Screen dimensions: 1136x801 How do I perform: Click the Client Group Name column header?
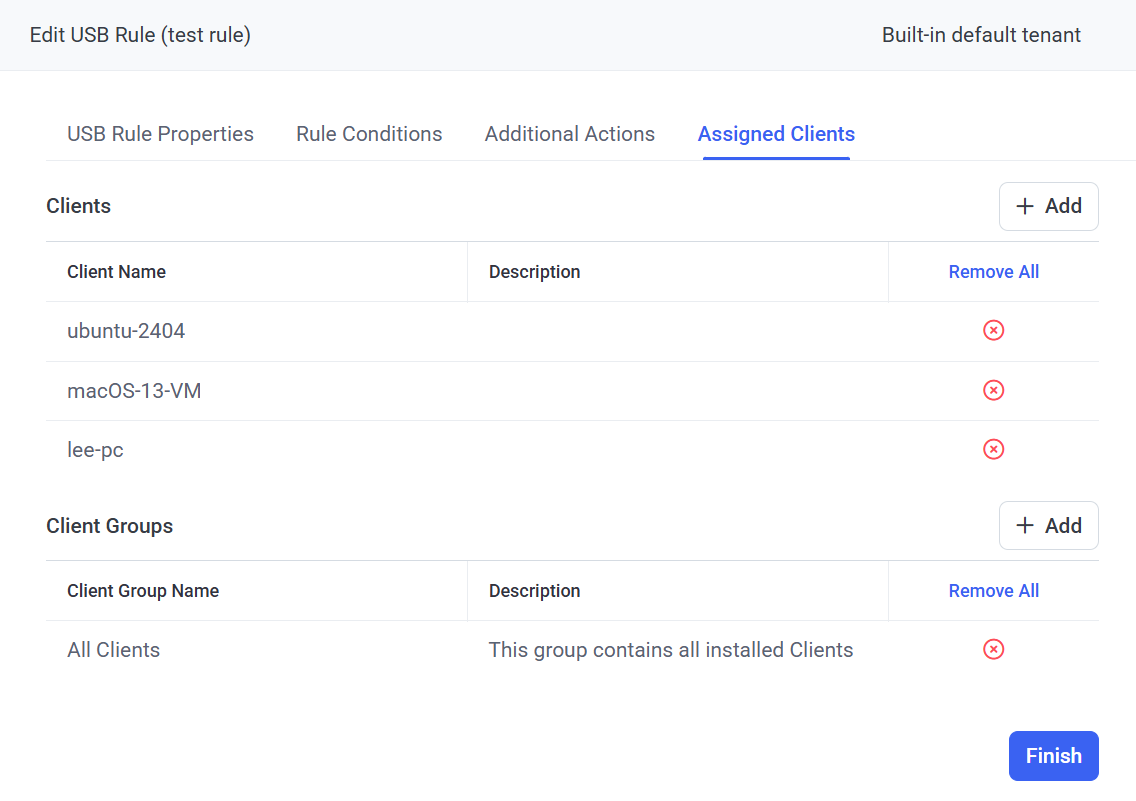pyautogui.click(x=143, y=591)
